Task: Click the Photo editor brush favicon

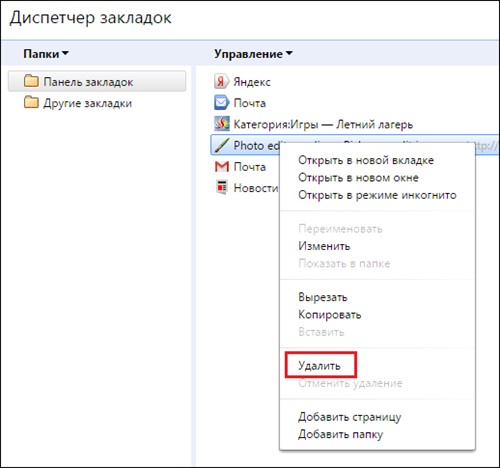Action: click(222, 145)
